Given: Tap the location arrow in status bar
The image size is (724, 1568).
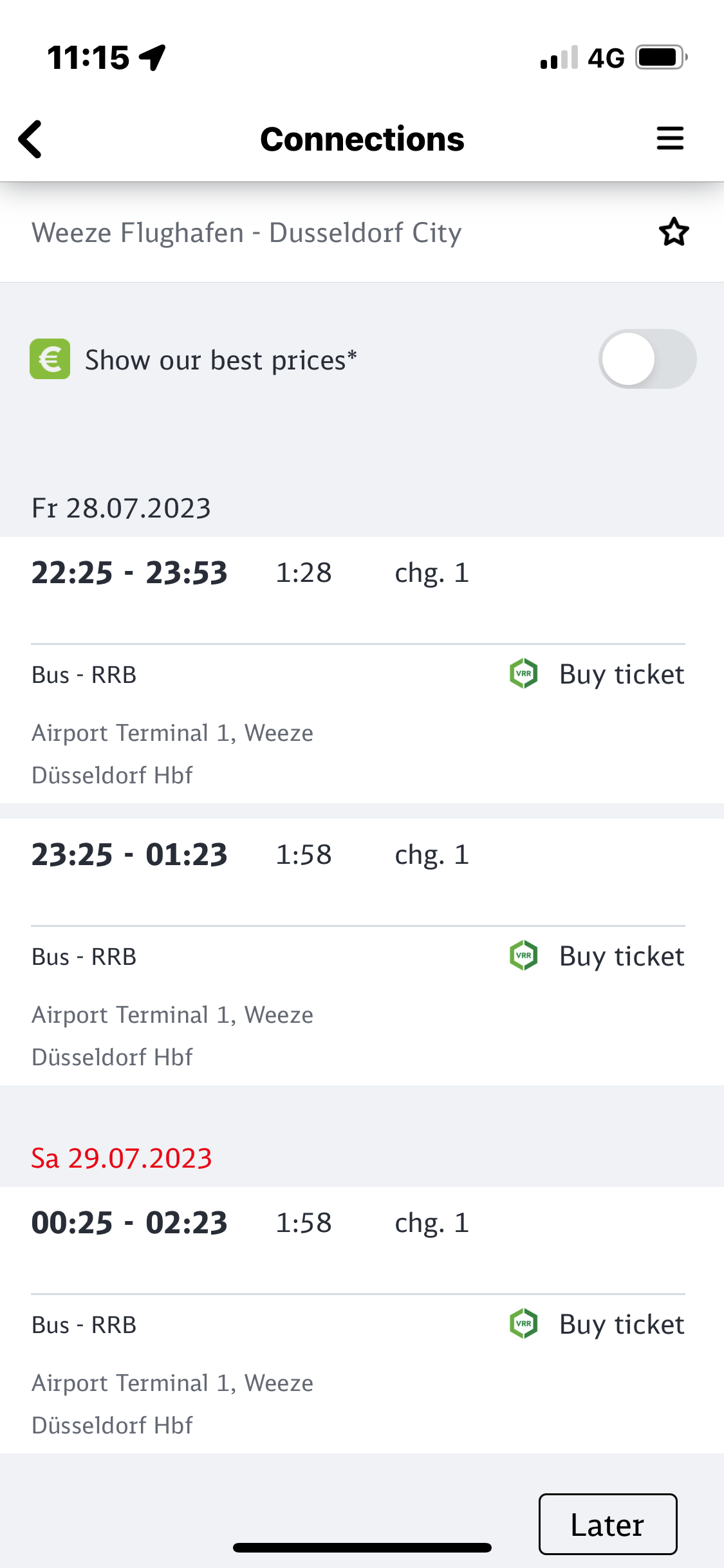Looking at the screenshot, I should tap(153, 57).
